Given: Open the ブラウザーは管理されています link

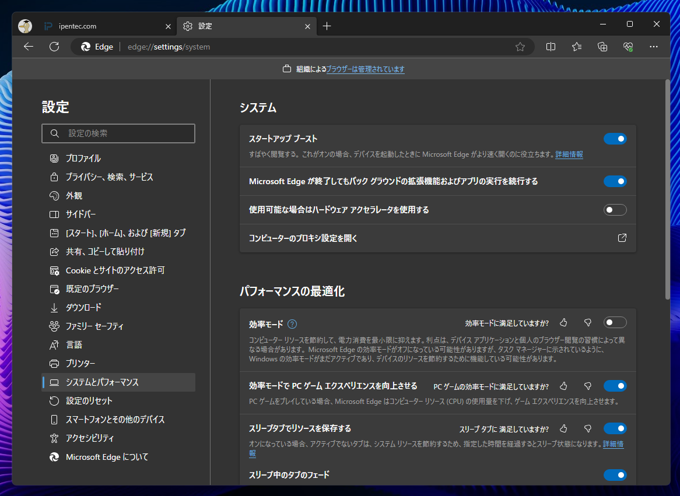Looking at the screenshot, I should pyautogui.click(x=365, y=69).
